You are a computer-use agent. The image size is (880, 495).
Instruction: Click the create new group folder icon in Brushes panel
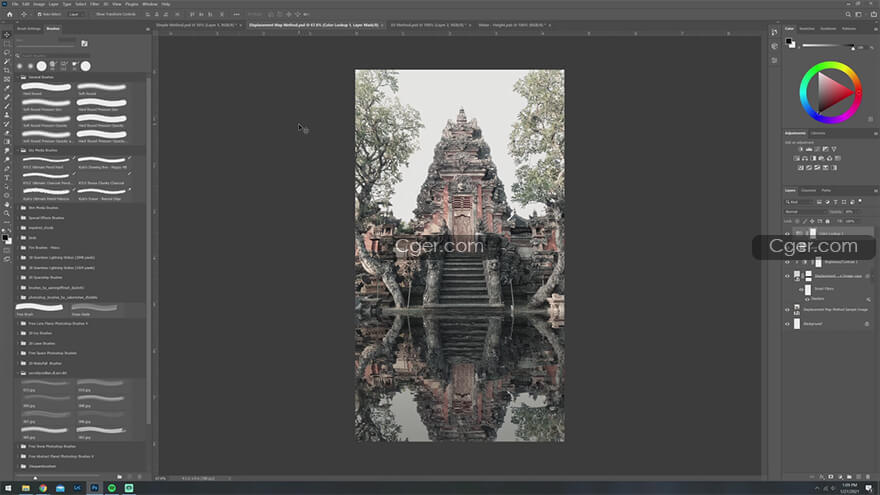(x=119, y=476)
